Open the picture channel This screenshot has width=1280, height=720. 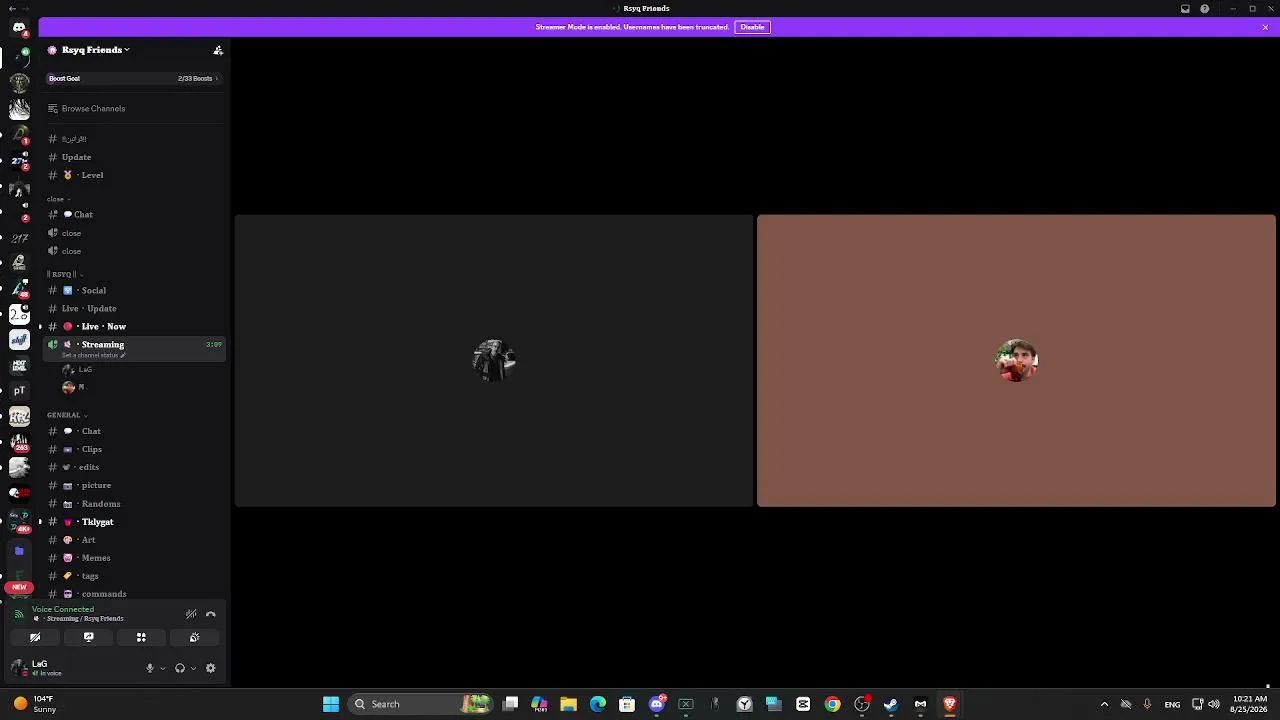tap(133, 485)
